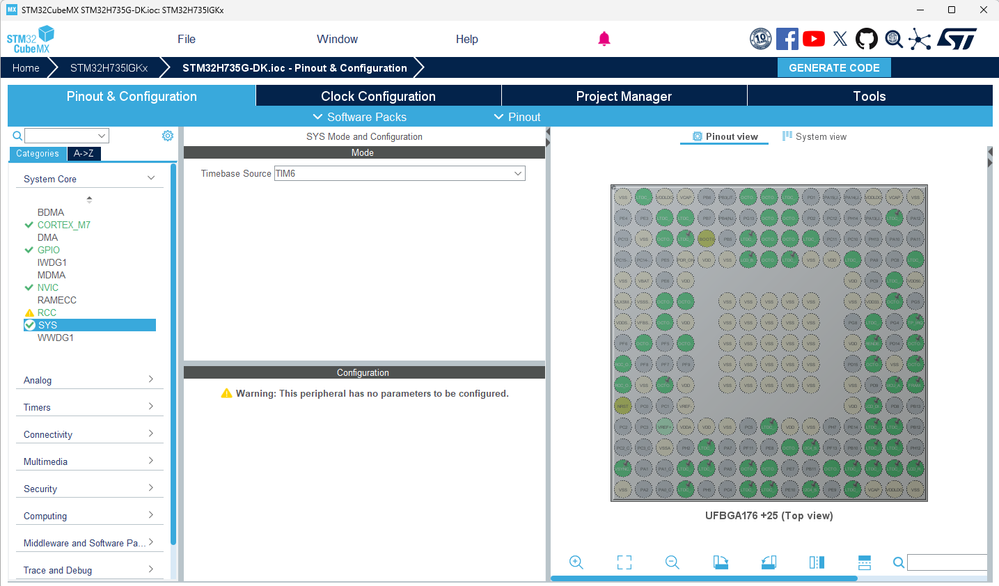Zoom out of the pinout view
This screenshot has height=586, width=999.
tap(672, 562)
